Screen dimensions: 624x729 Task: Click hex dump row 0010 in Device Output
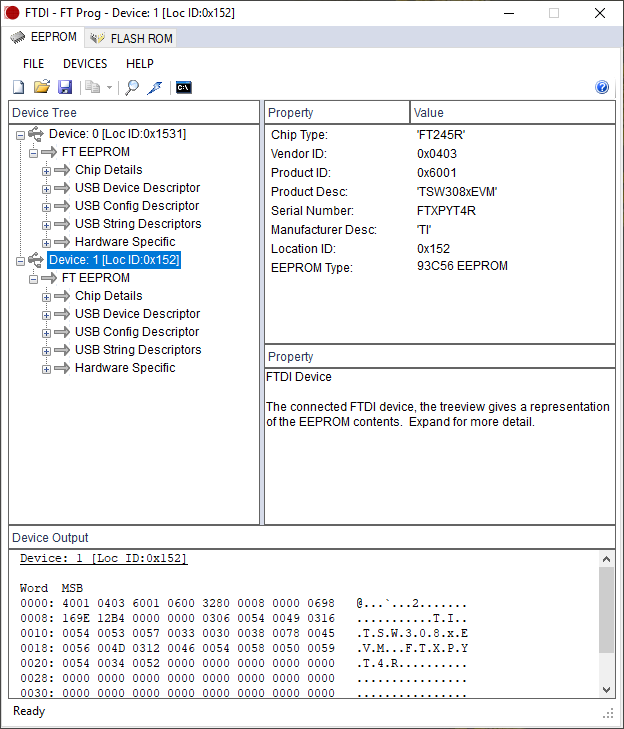[244, 633]
